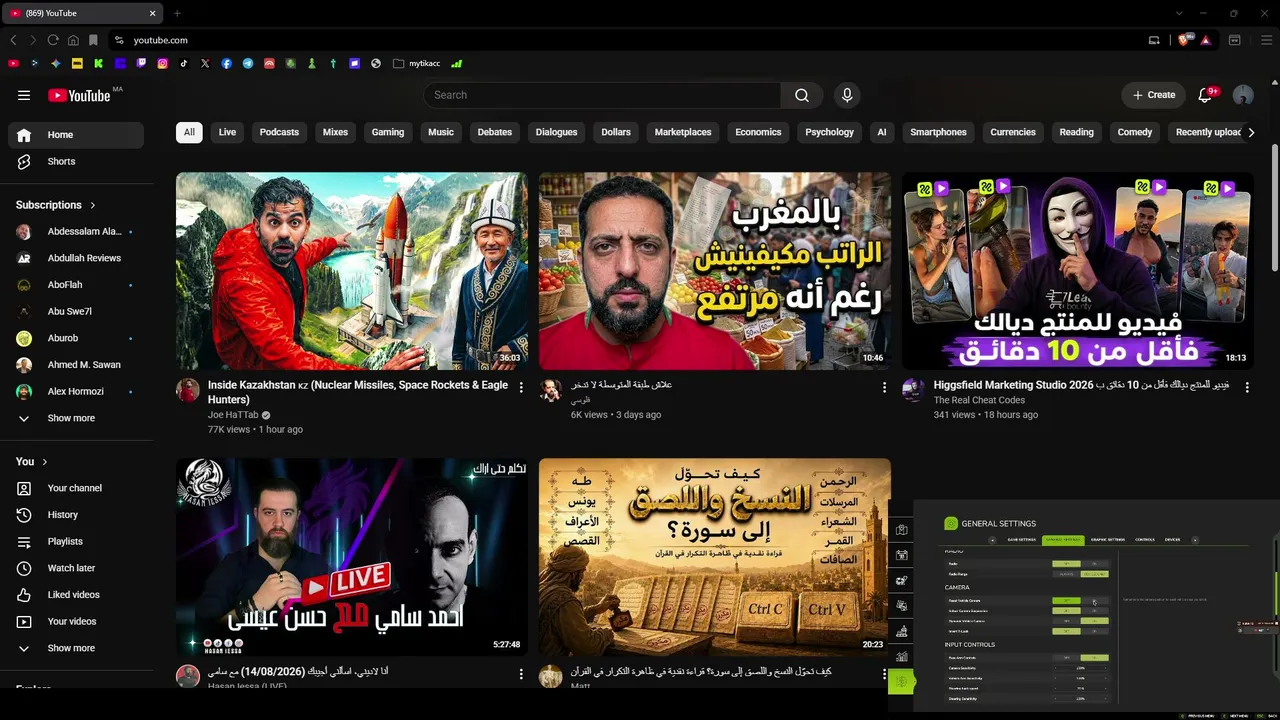Select the Music filter chip
1280x720 pixels.
pyautogui.click(x=441, y=132)
